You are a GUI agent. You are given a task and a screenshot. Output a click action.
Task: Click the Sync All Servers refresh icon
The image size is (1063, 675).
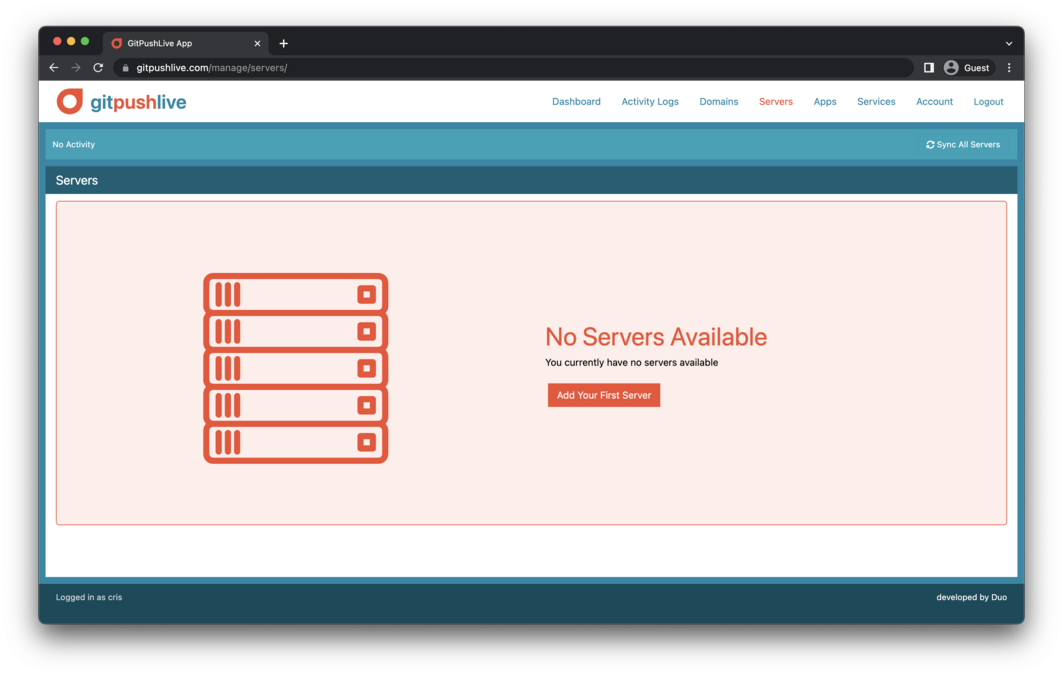pos(931,144)
